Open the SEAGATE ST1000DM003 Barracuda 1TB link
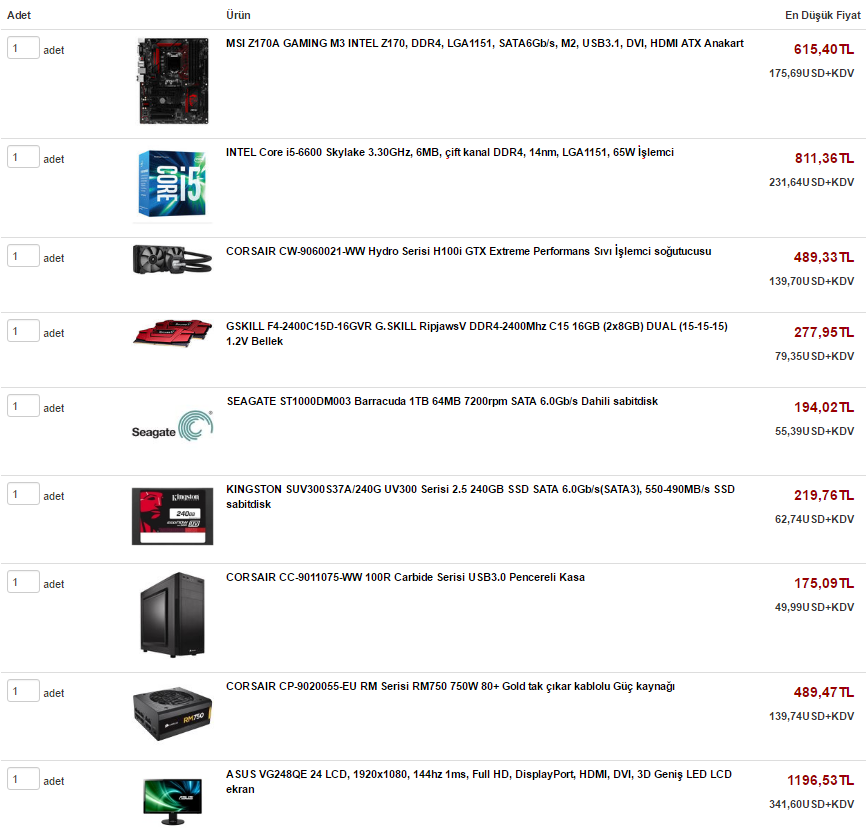The width and height of the screenshot is (866, 832). [442, 401]
